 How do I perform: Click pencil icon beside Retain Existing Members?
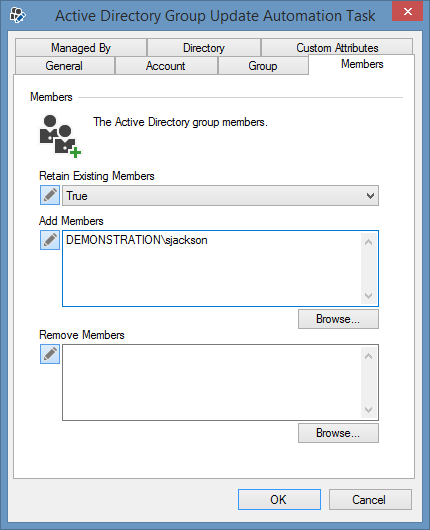click(50, 195)
